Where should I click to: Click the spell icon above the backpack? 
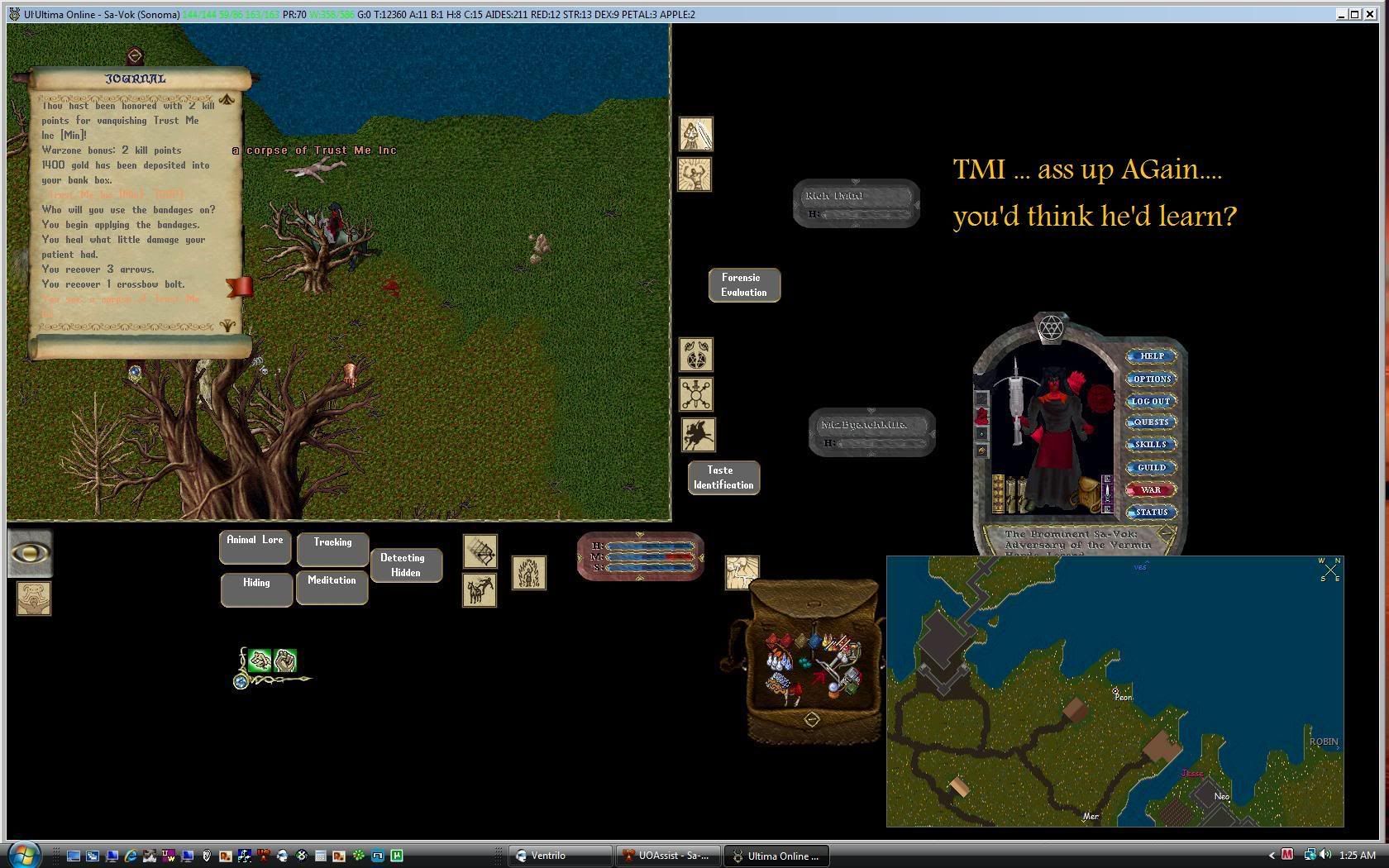click(742, 570)
